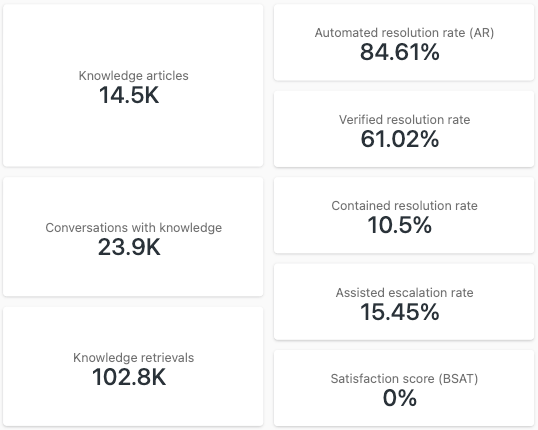Open the Assisted escalation rate card

point(404,302)
